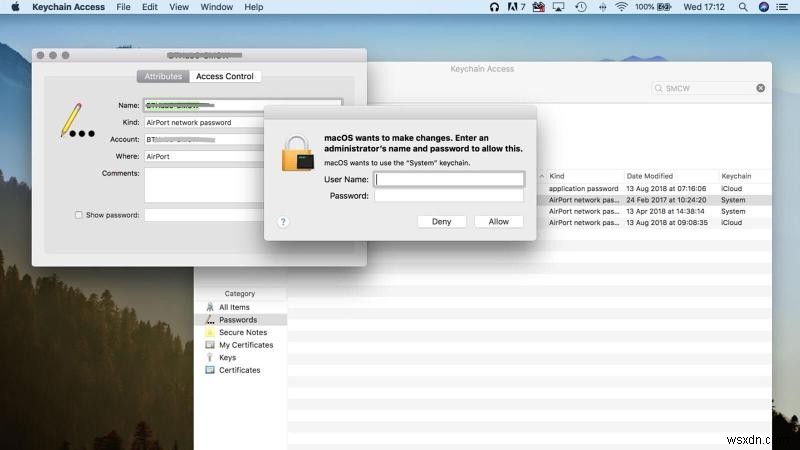Select the Secure Notes category
Viewport: 800px width, 450px height.
(241, 332)
